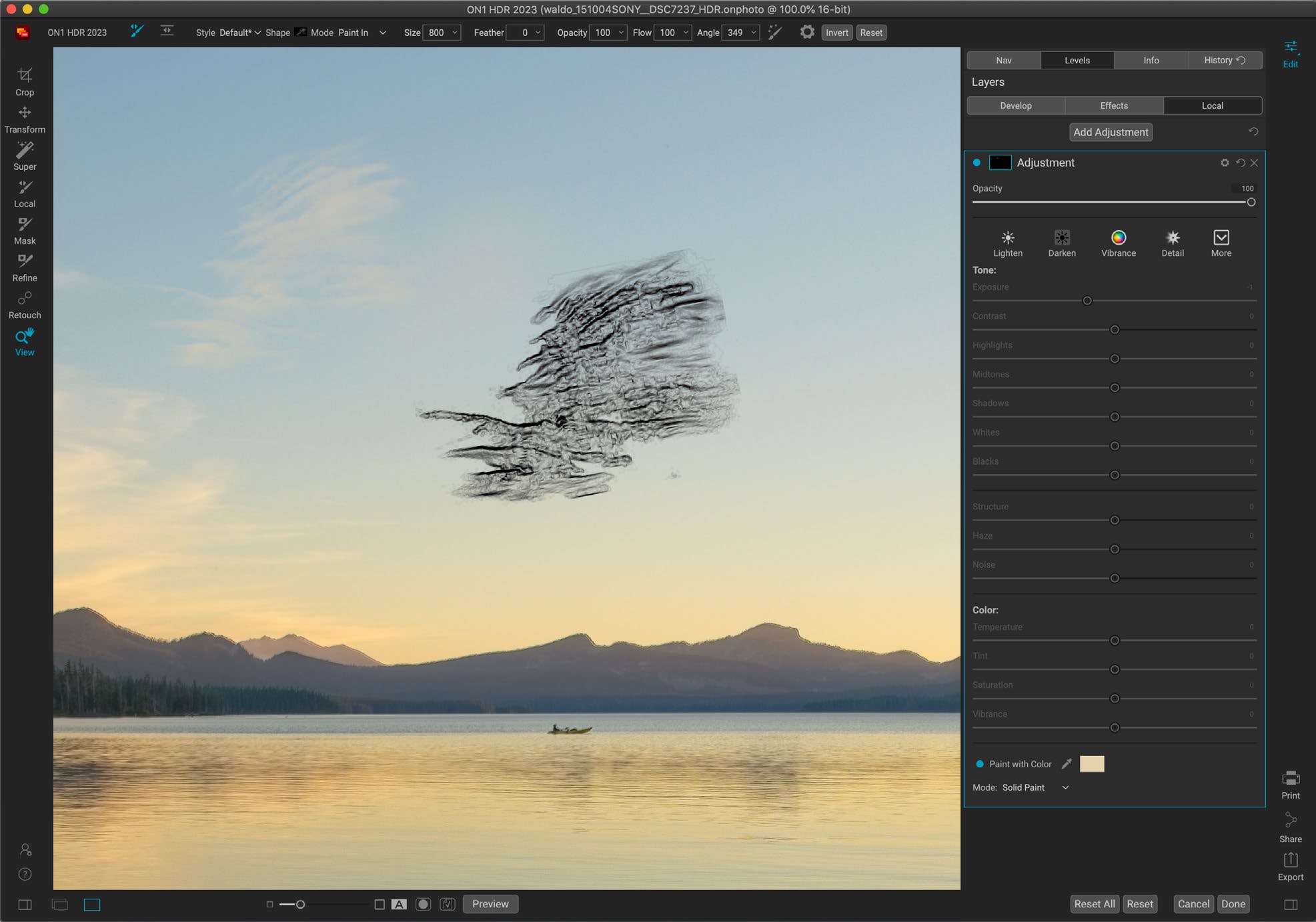Switch to the Develop tab

click(1015, 105)
